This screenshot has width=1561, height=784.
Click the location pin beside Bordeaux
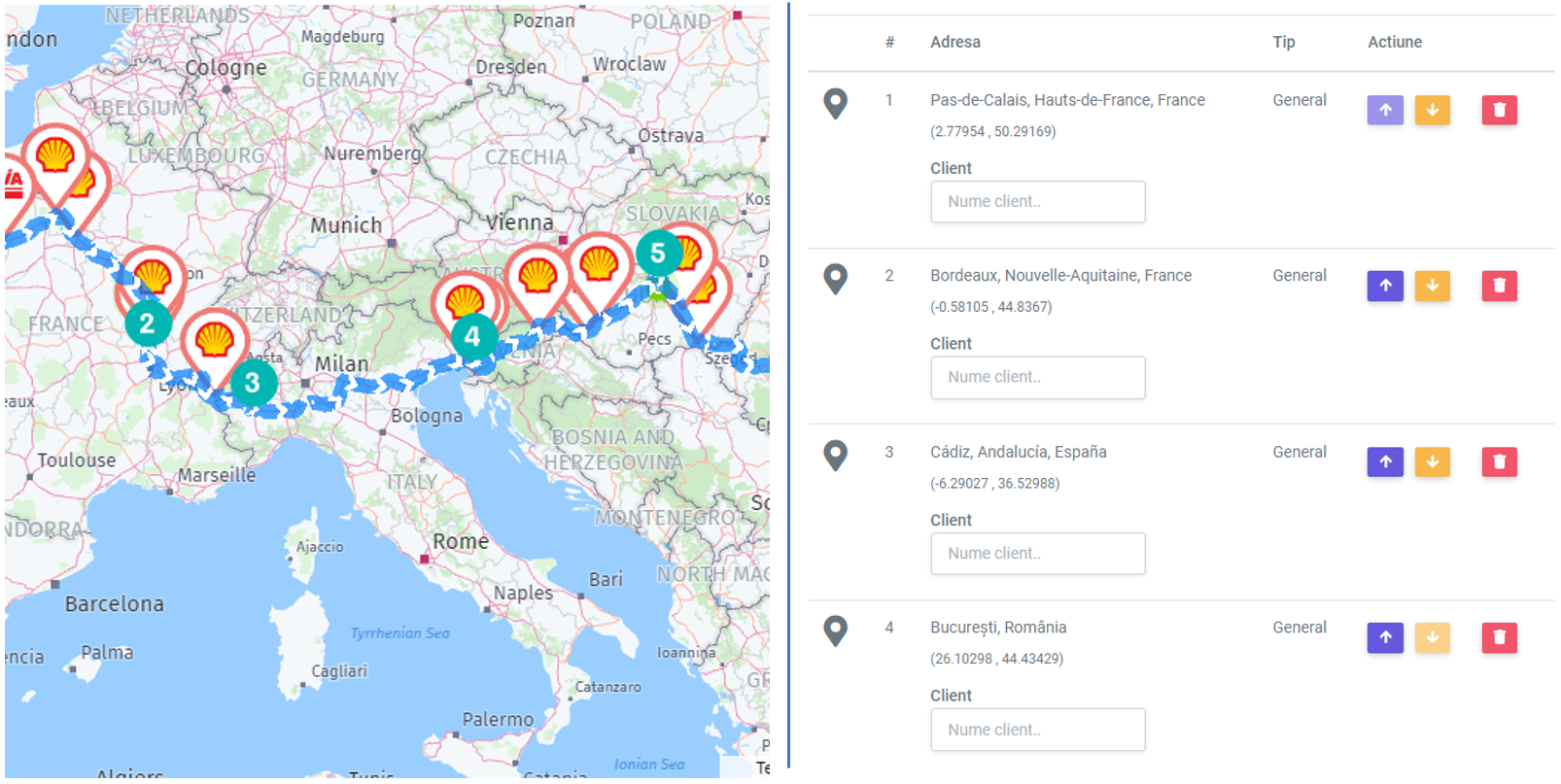(x=835, y=279)
